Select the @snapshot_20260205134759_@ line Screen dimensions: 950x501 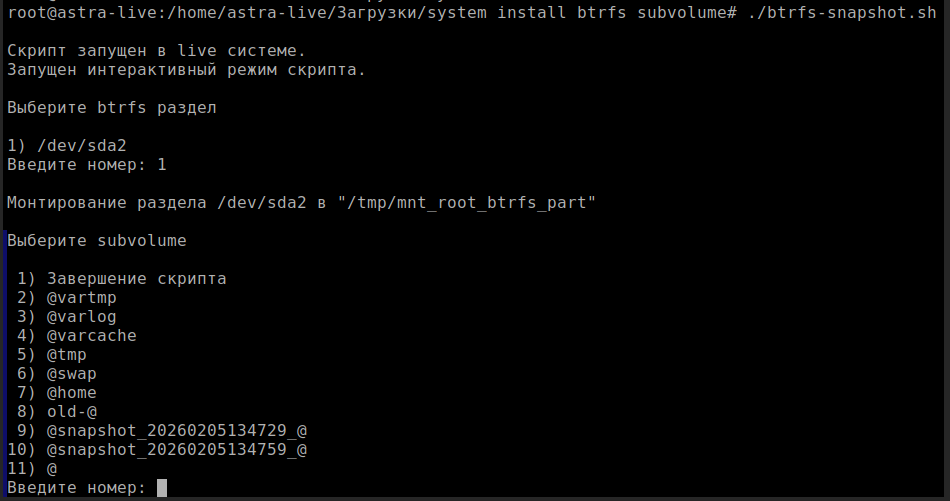pos(176,449)
